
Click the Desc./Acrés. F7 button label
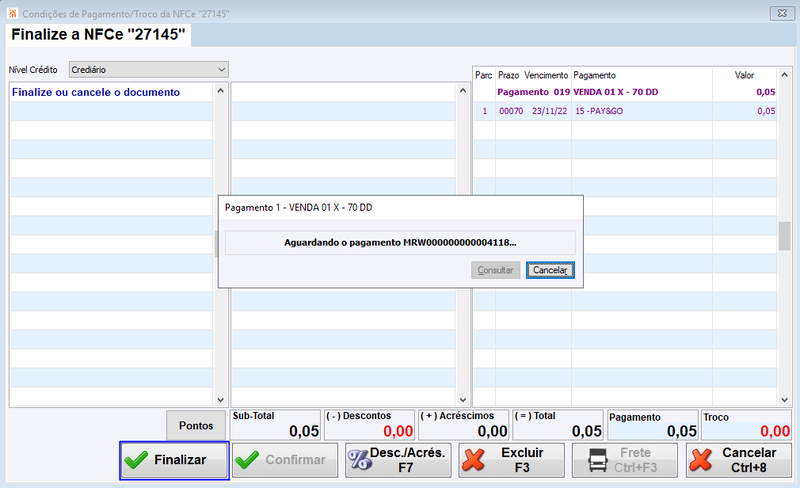coord(407,460)
